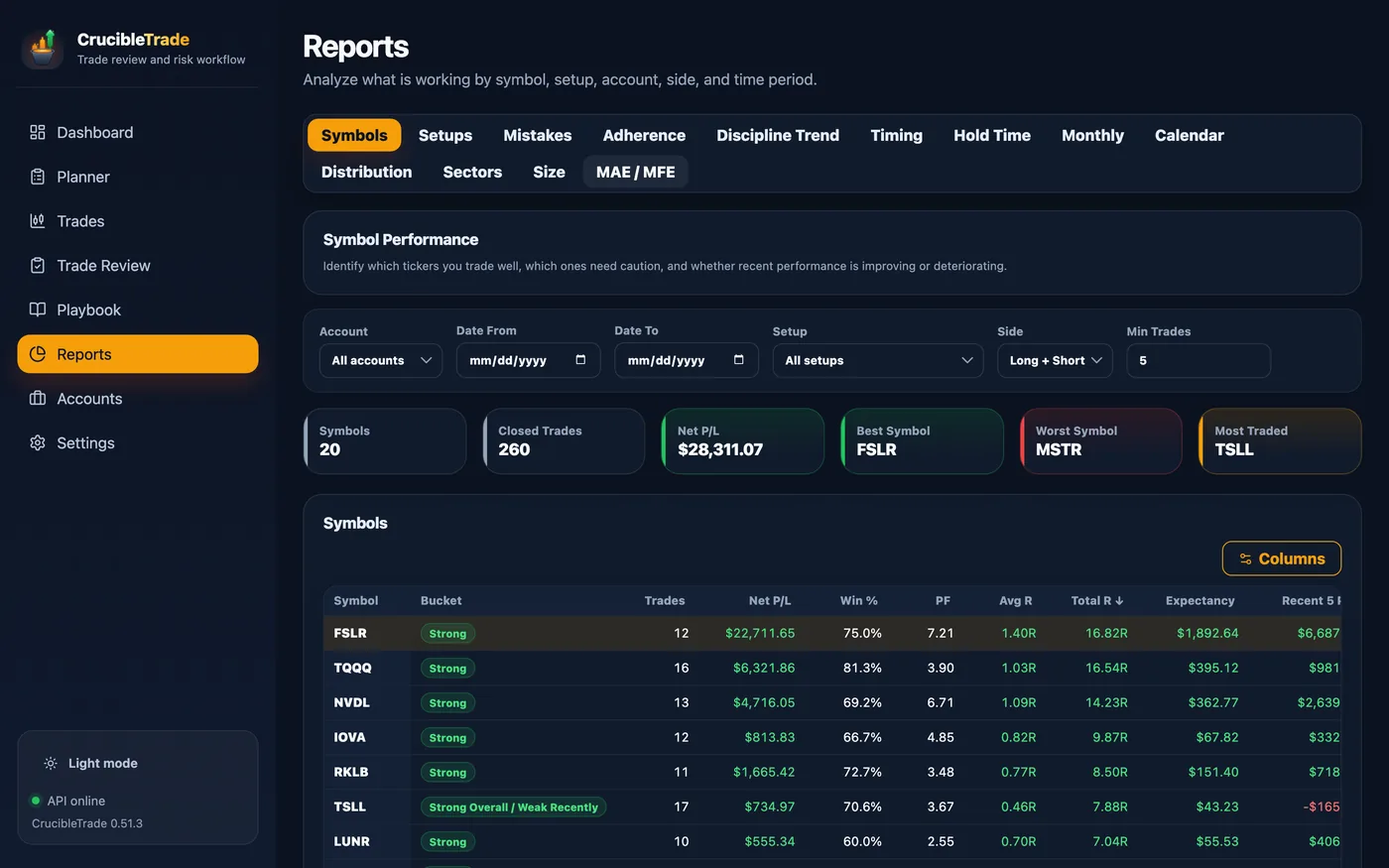1389x868 pixels.
Task: Click the Accounts briefcase icon
Action: coord(38,398)
